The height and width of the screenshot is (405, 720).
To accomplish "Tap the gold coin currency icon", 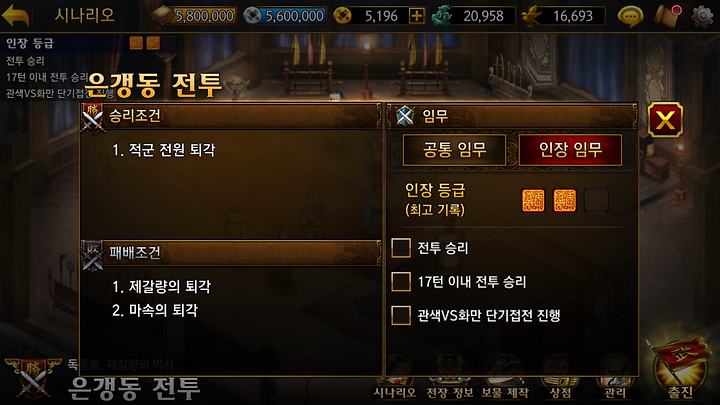I will 342,16.
